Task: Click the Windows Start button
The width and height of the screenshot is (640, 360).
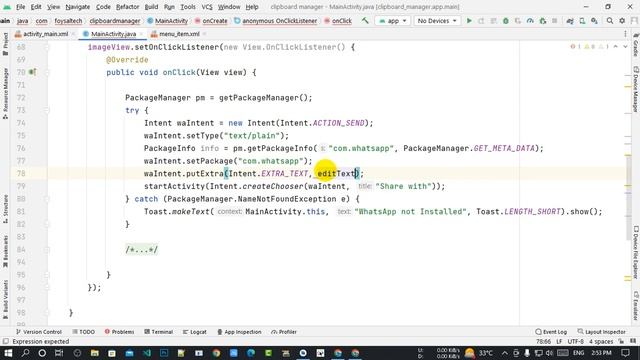Action: pyautogui.click(x=8, y=353)
